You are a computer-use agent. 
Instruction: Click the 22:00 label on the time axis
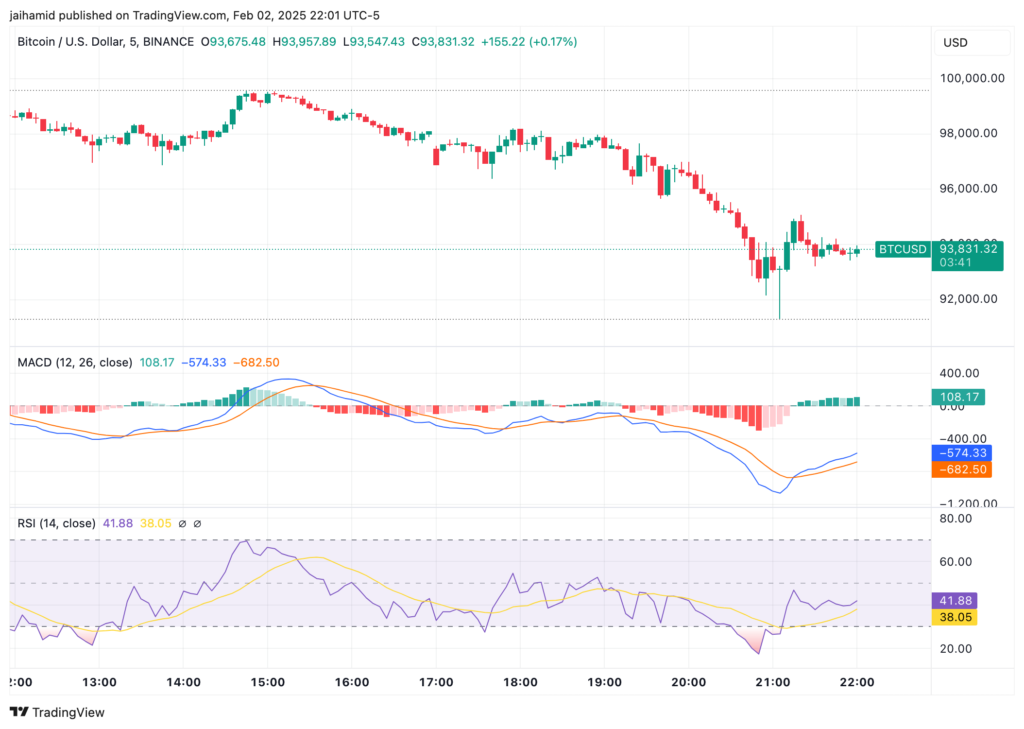click(858, 682)
